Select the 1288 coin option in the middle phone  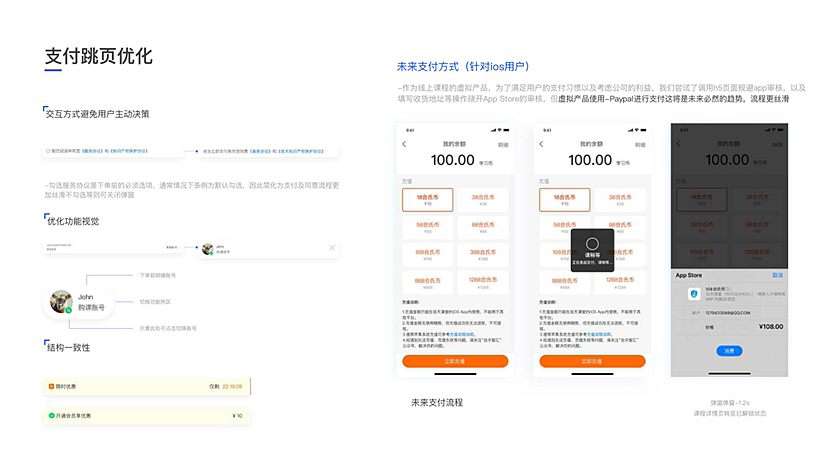(x=620, y=283)
